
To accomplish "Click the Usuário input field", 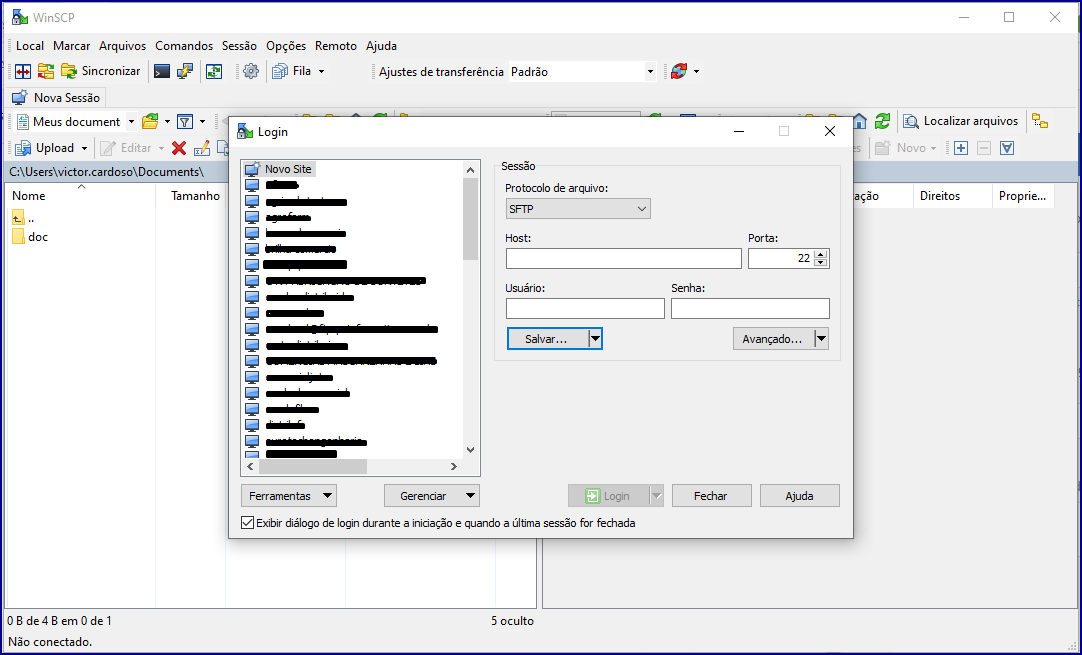I will [585, 309].
